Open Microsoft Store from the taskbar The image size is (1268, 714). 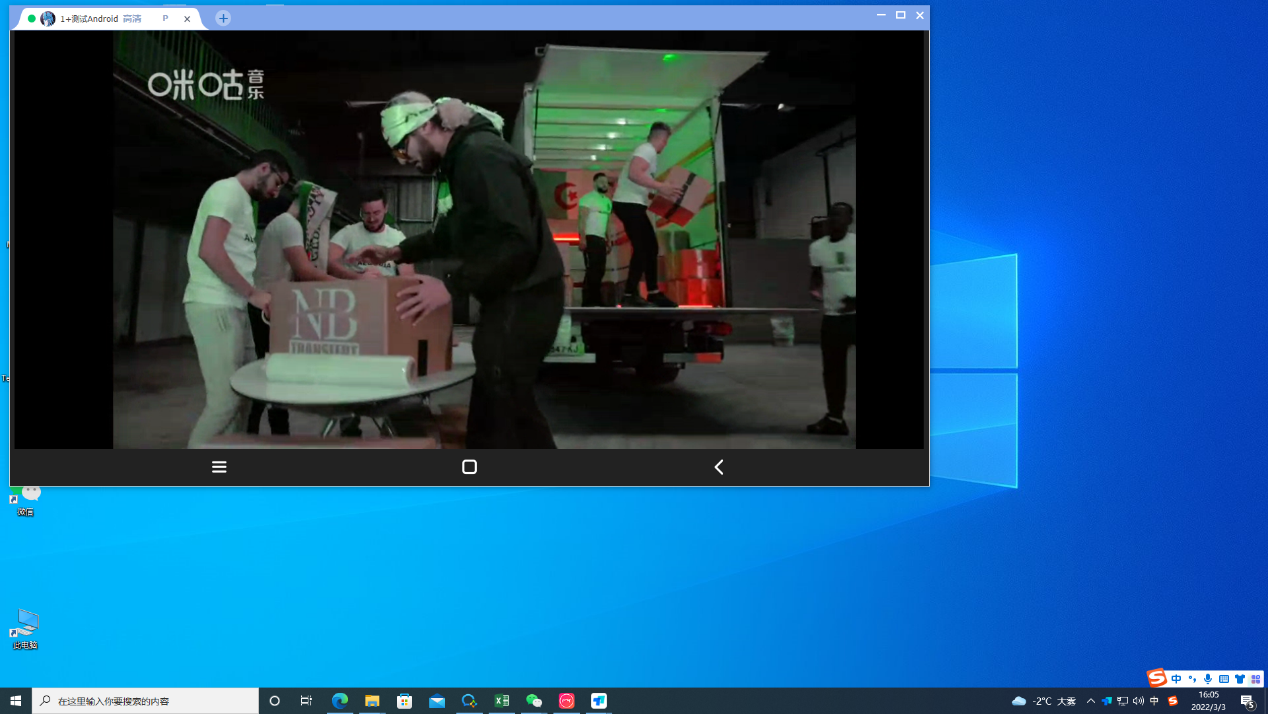[x=405, y=701]
